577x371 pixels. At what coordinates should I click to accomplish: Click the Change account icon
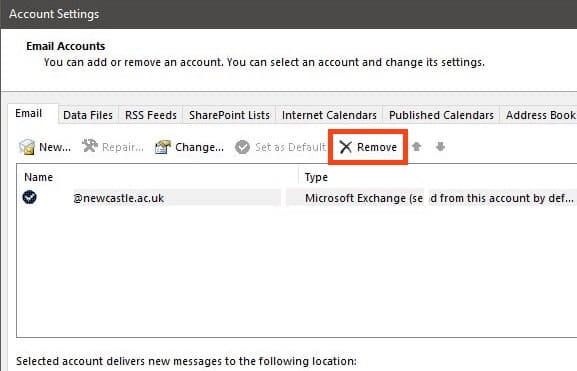coord(162,147)
